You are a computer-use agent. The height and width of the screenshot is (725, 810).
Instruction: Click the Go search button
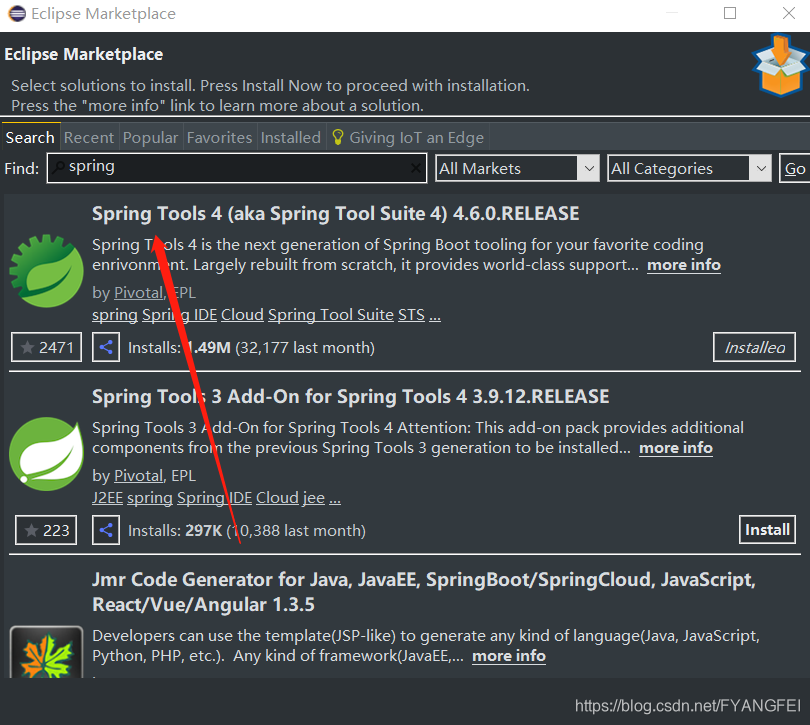coord(795,168)
